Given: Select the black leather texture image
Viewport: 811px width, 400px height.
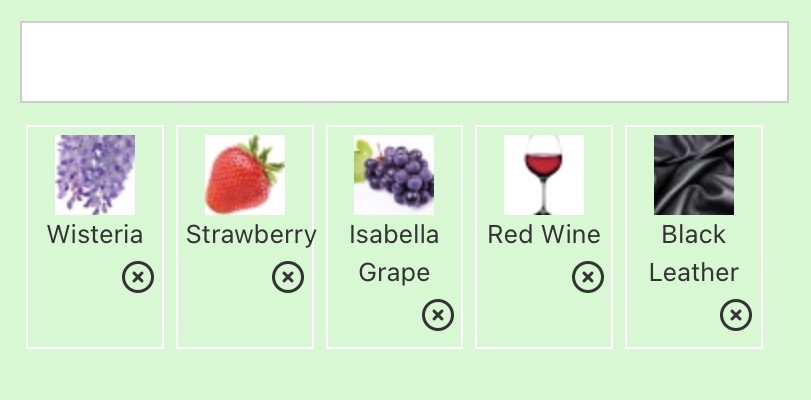Looking at the screenshot, I should click(x=694, y=175).
